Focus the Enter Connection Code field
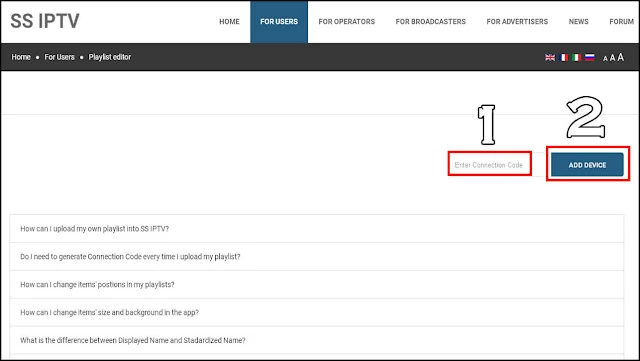Viewport: 640px width, 361px height. coord(490,165)
